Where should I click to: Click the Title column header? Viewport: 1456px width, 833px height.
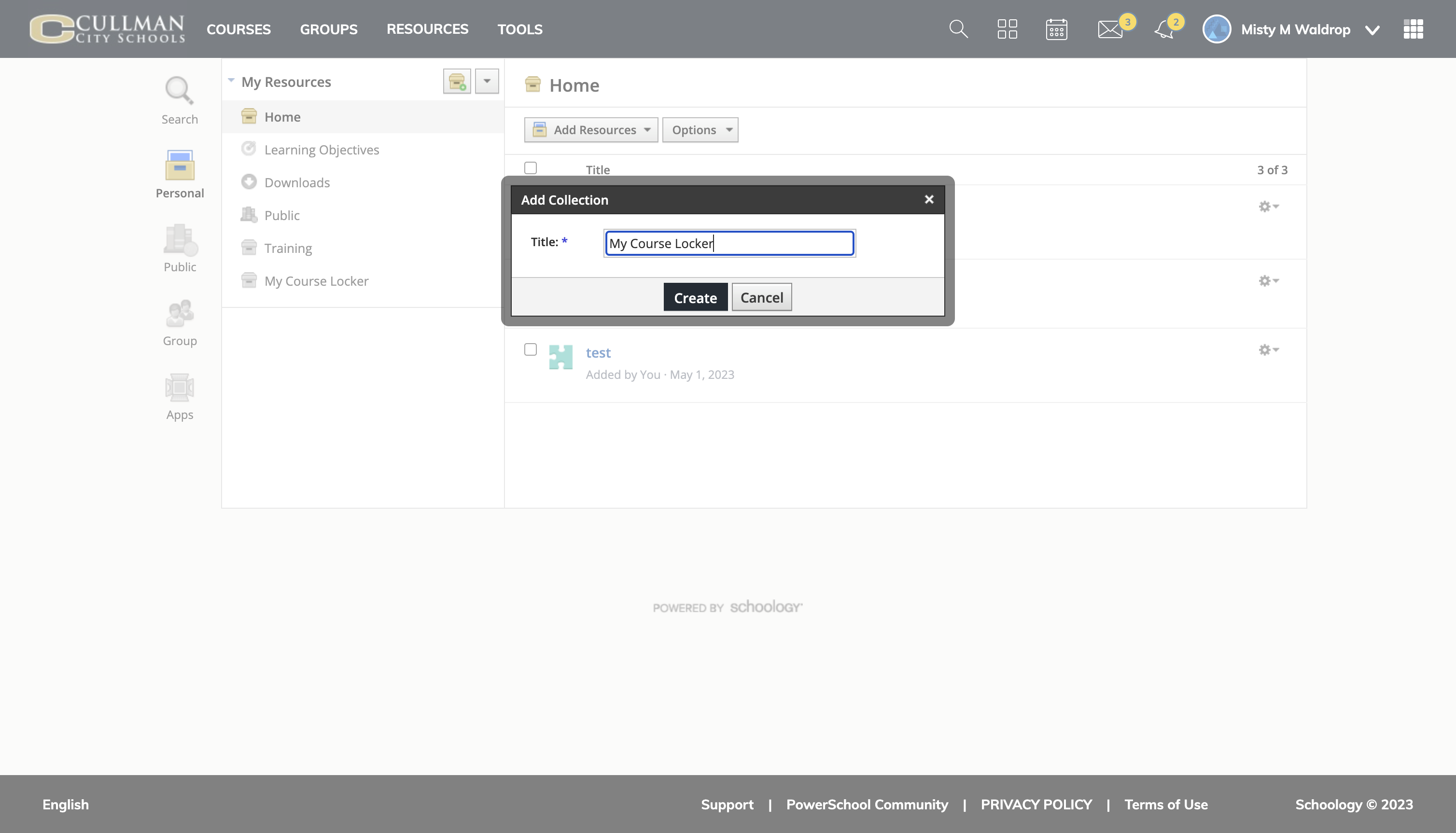click(597, 170)
